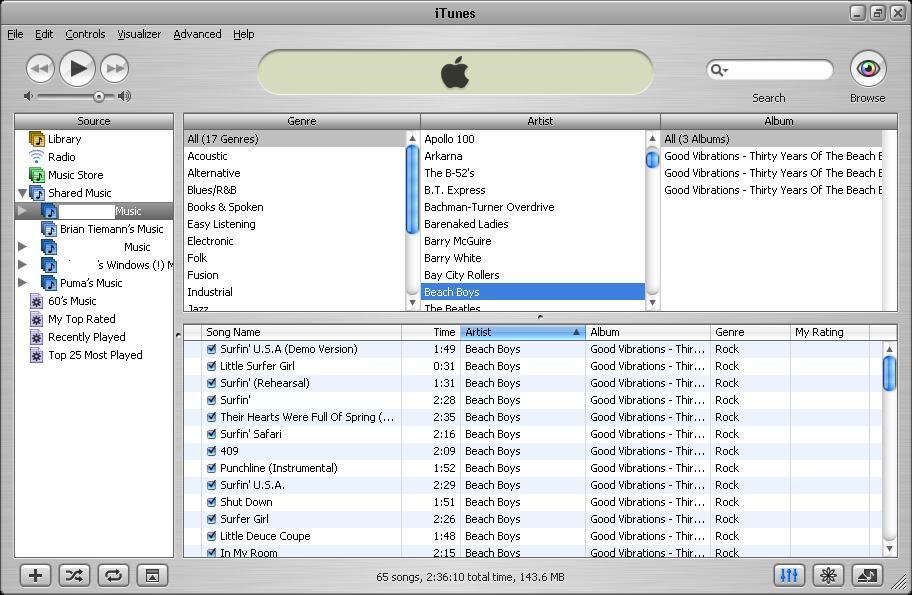
Task: Click the high volume speaker icon
Action: coord(124,96)
